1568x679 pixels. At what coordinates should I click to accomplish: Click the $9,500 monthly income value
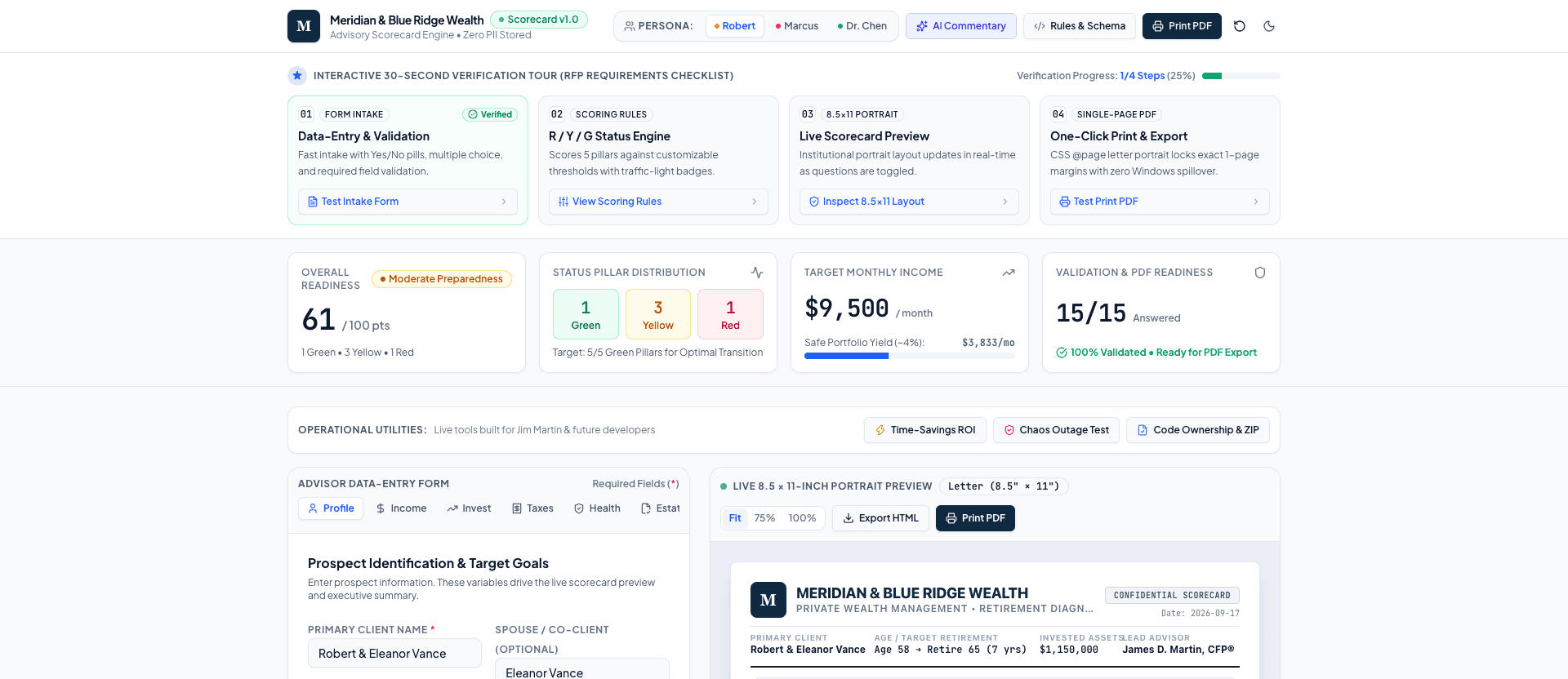pyautogui.click(x=847, y=308)
